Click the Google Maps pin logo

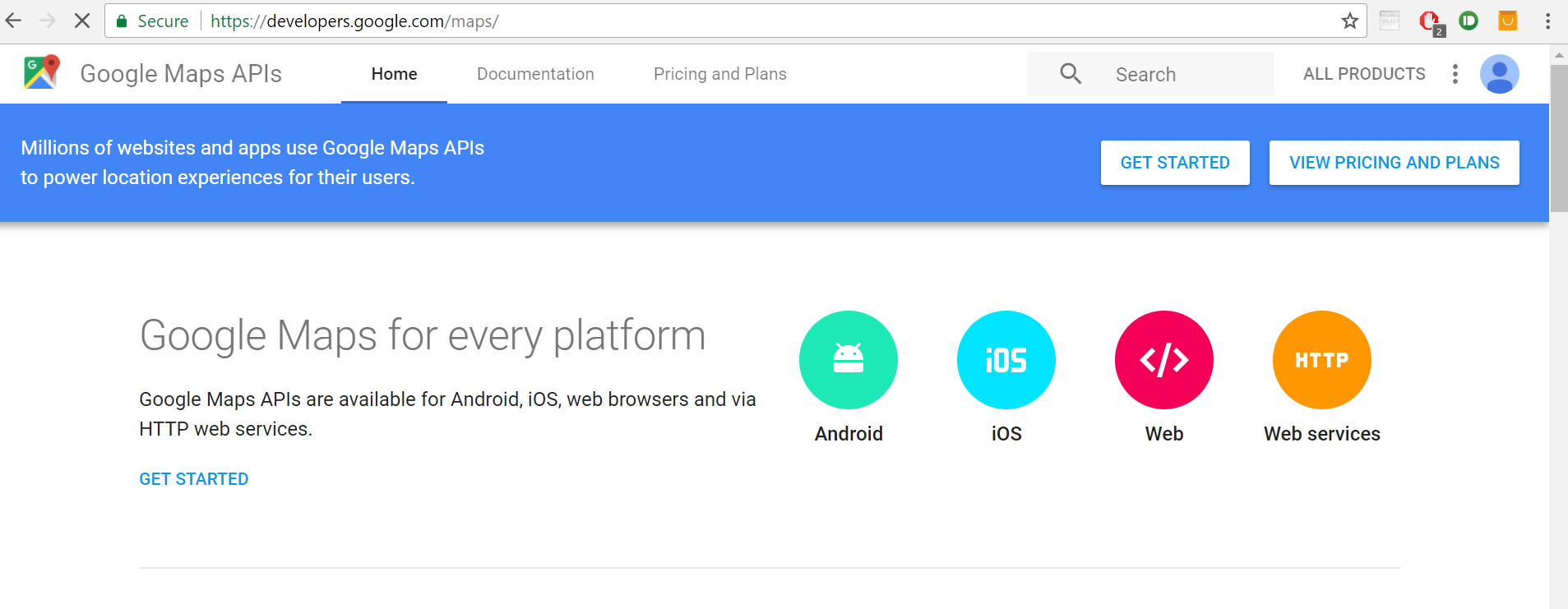(42, 72)
